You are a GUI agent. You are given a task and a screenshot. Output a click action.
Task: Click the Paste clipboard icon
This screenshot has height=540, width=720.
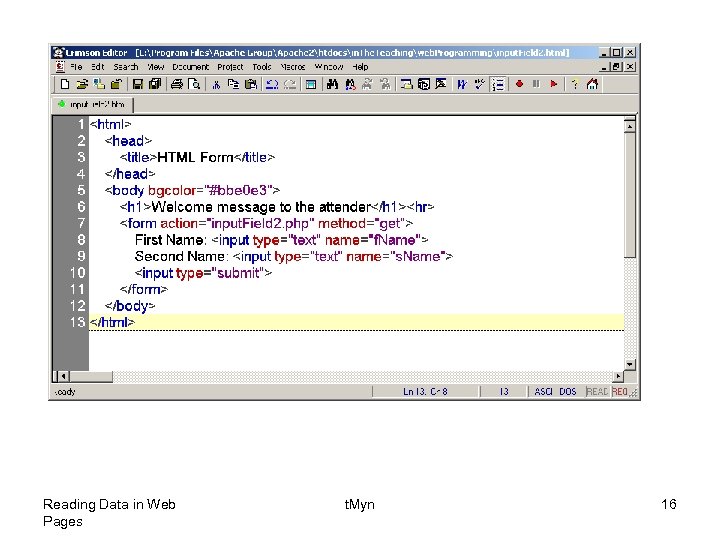pos(251,84)
